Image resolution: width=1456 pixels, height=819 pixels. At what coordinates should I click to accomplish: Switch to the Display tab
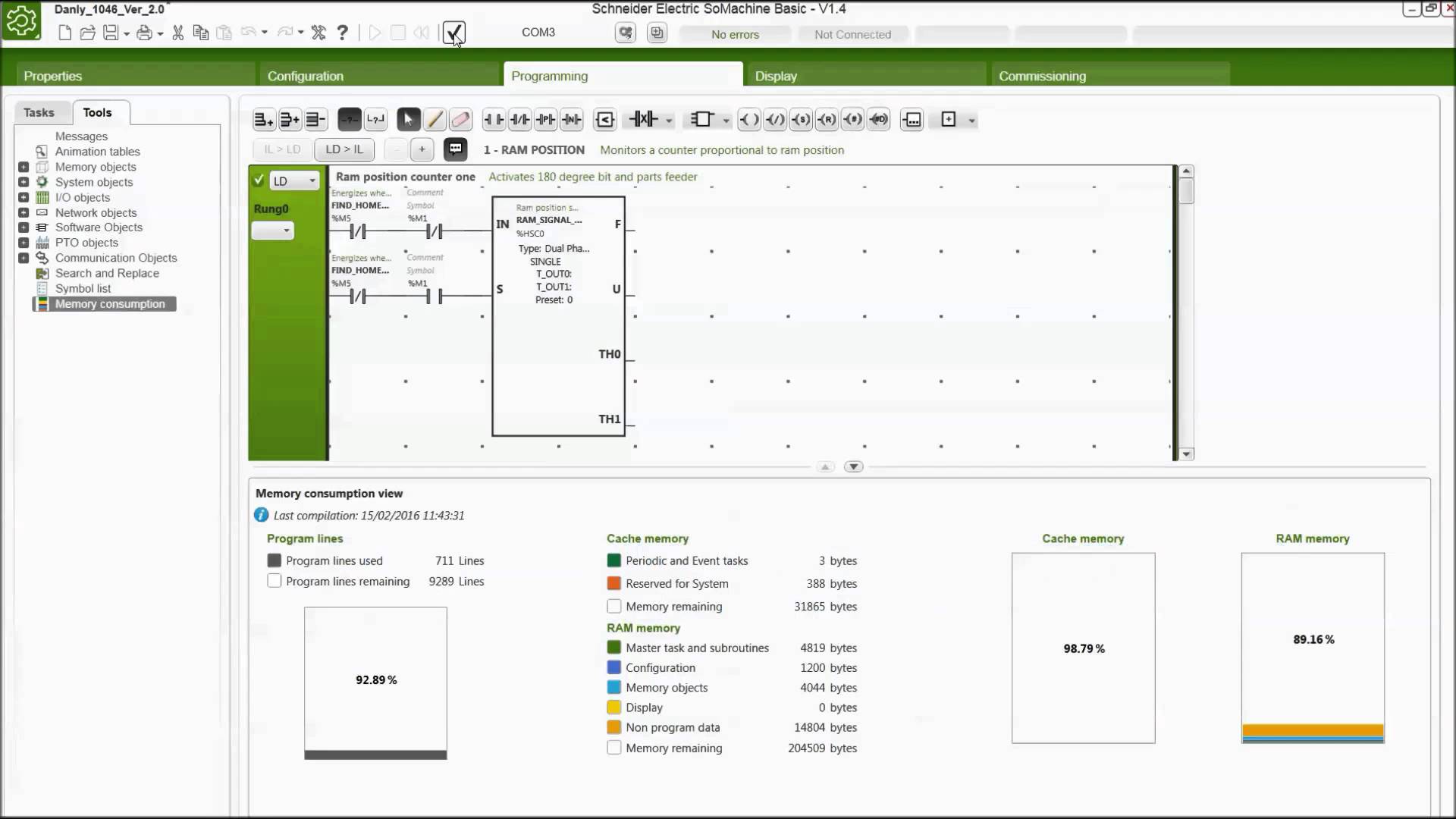(867, 76)
